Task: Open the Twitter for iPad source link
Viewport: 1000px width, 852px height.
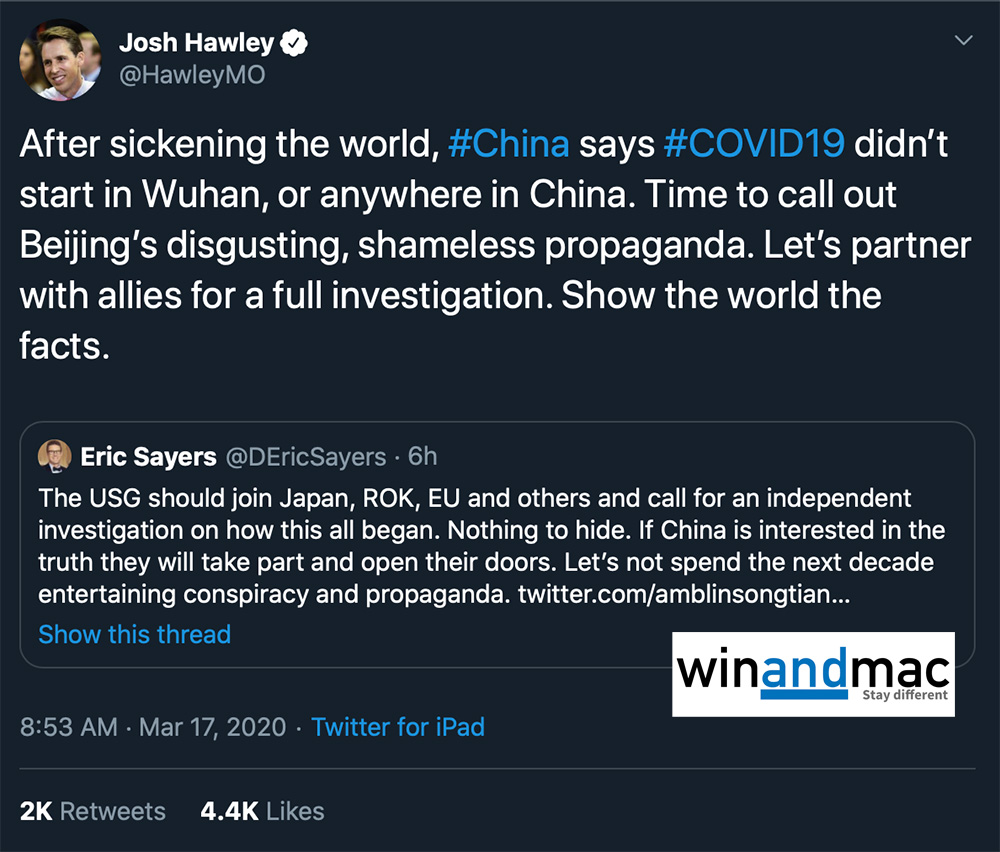Action: point(398,726)
